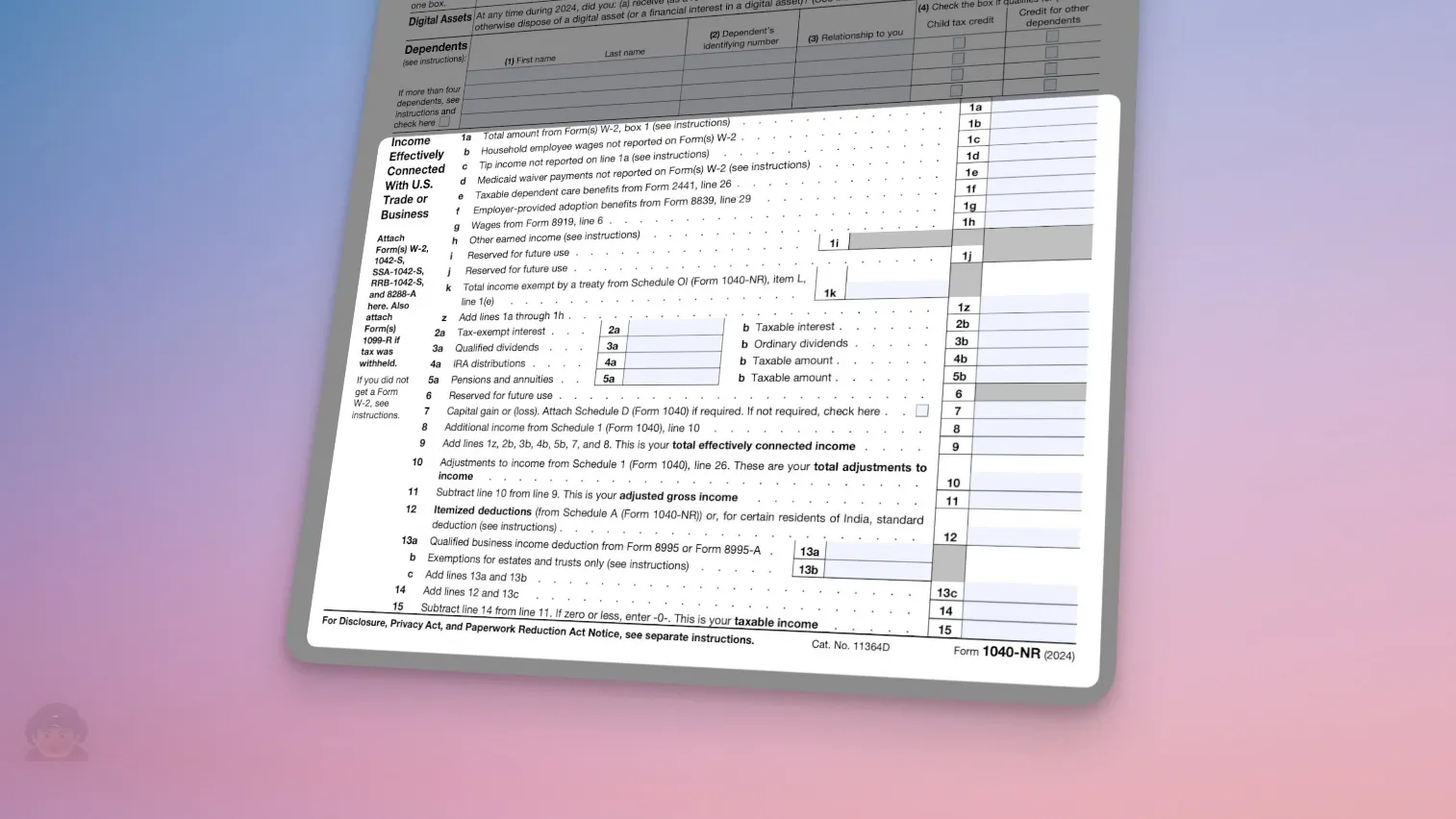The width and height of the screenshot is (1456, 819).
Task: Click the 'Income Effectively Connected' section heading
Action: click(414, 177)
